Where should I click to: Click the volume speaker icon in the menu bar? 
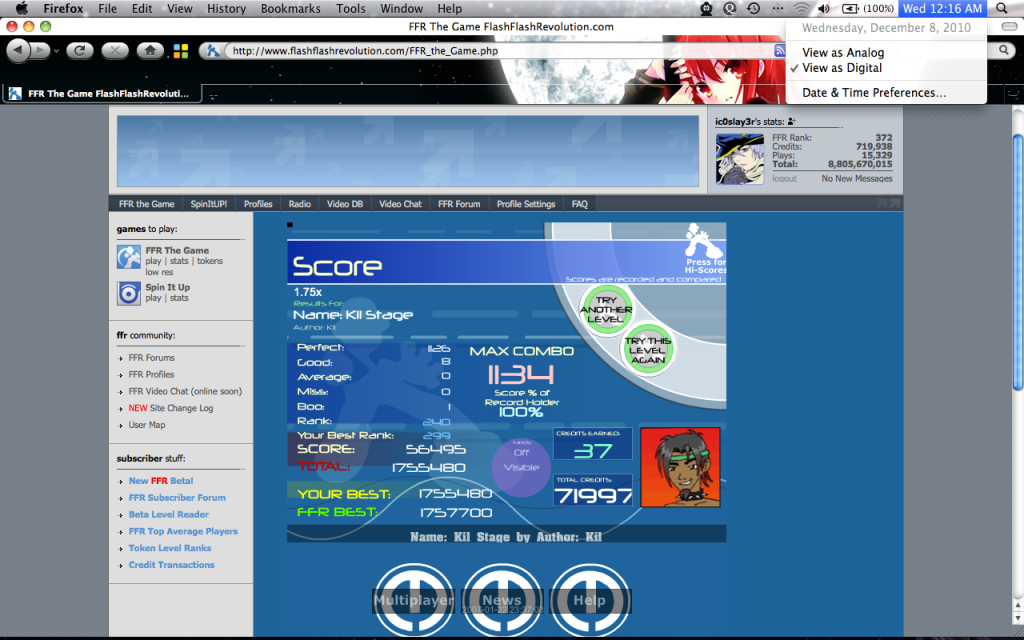tap(823, 9)
